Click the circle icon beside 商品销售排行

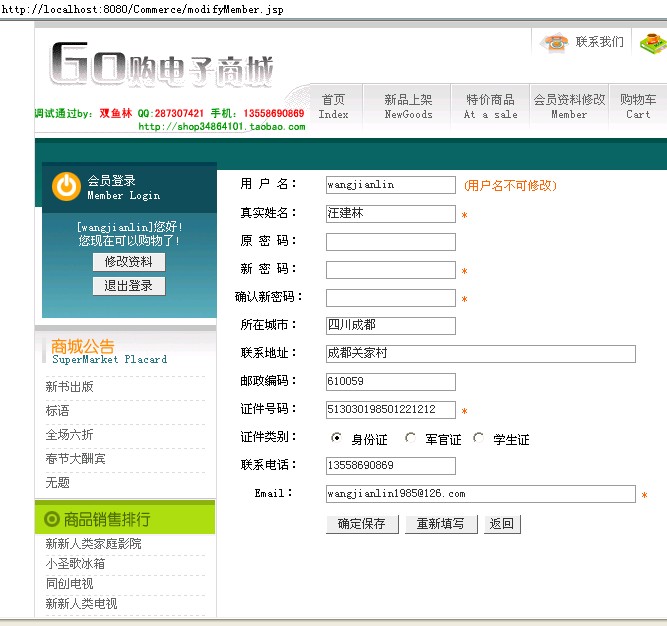point(52,519)
